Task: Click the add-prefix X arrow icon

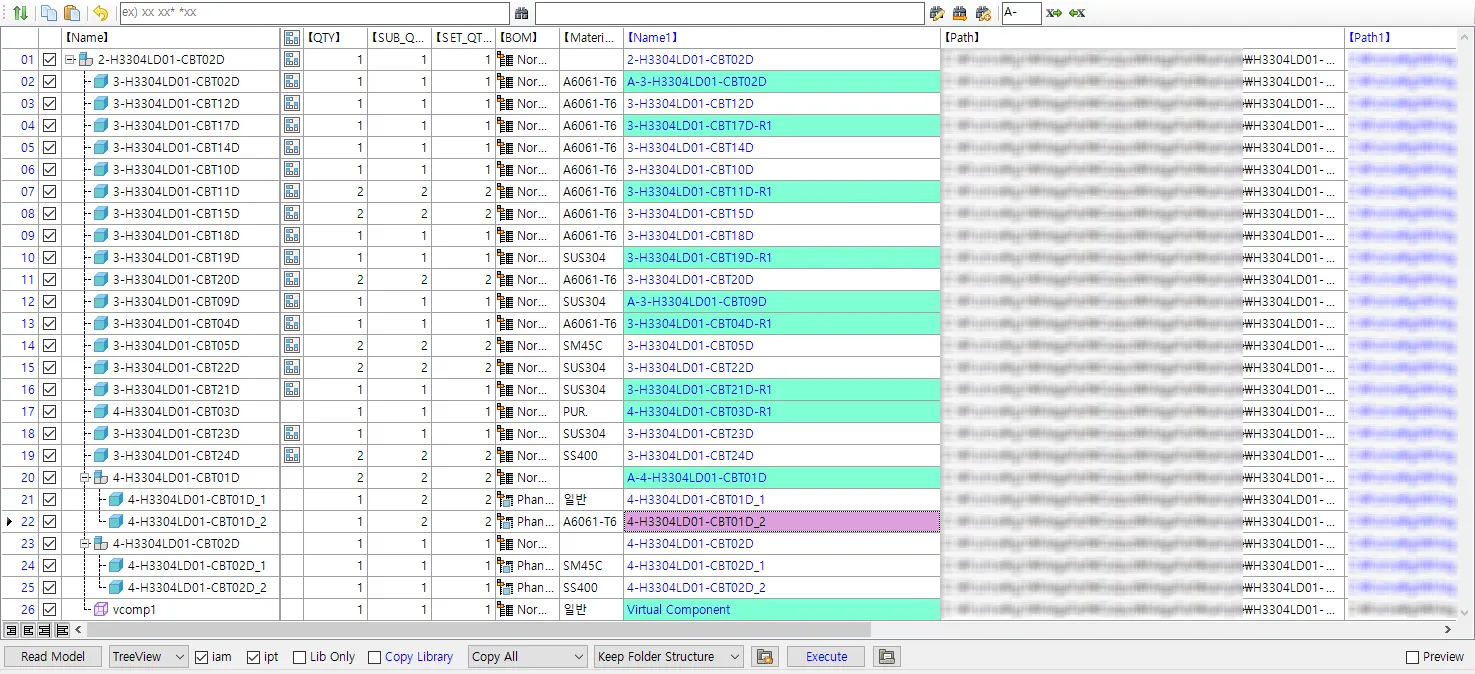Action: coord(1054,13)
